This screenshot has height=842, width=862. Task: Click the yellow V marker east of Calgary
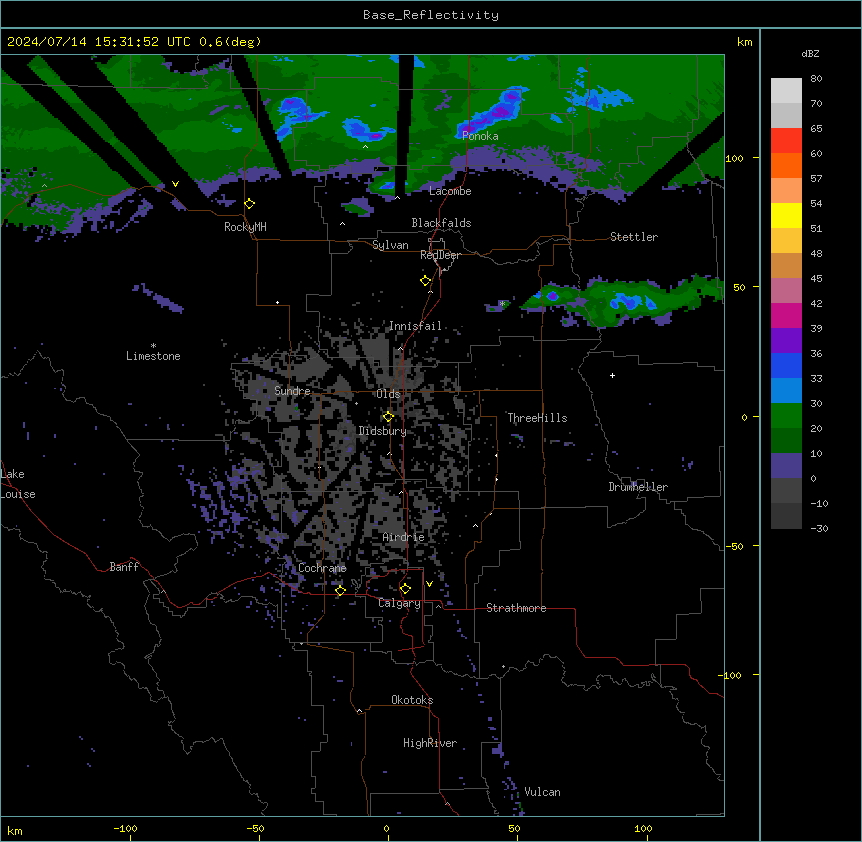[x=429, y=584]
